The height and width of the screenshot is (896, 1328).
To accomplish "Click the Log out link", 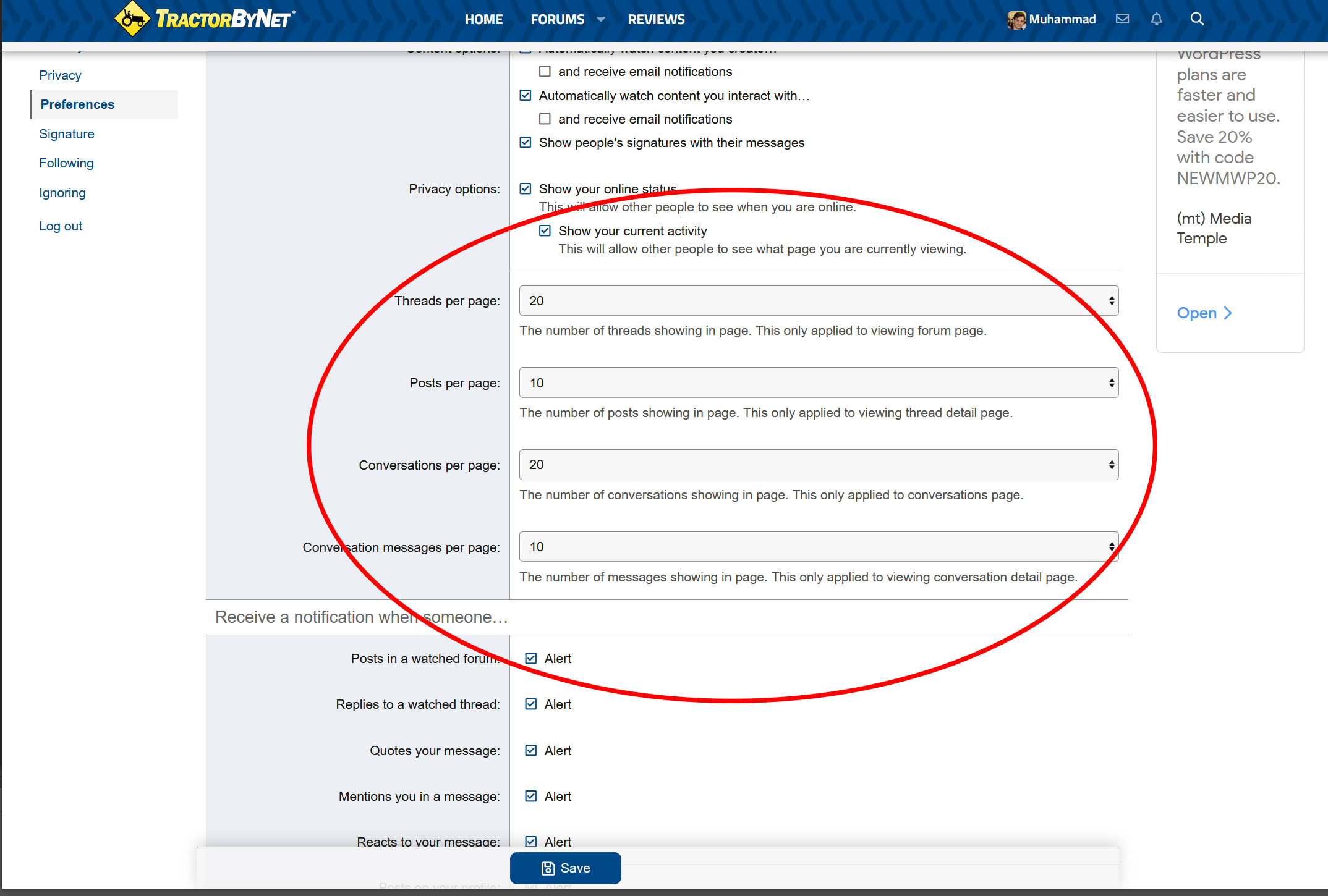I will (61, 226).
